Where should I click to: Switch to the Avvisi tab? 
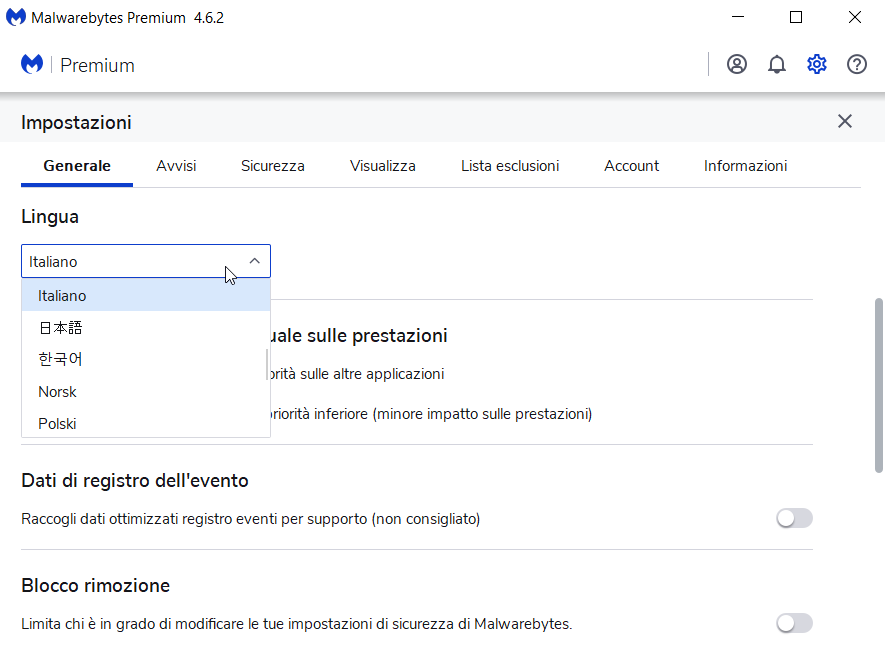click(x=176, y=166)
